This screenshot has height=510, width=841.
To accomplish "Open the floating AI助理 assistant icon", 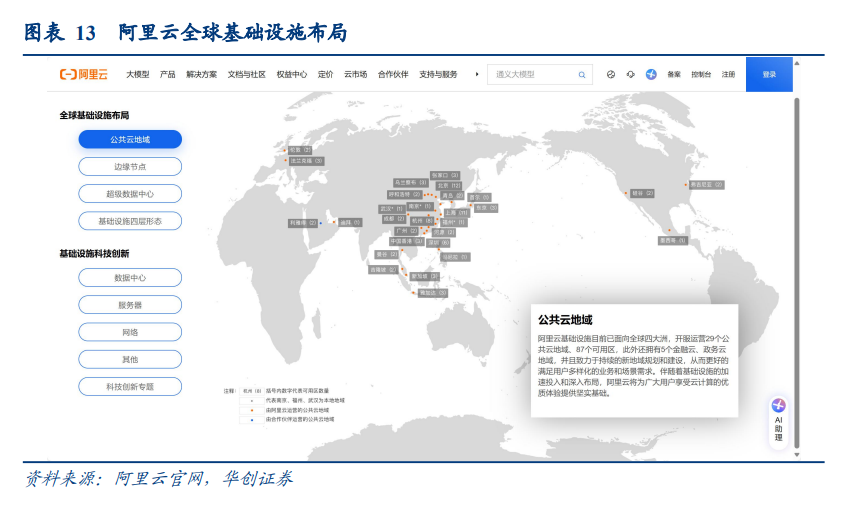I will coord(779,421).
